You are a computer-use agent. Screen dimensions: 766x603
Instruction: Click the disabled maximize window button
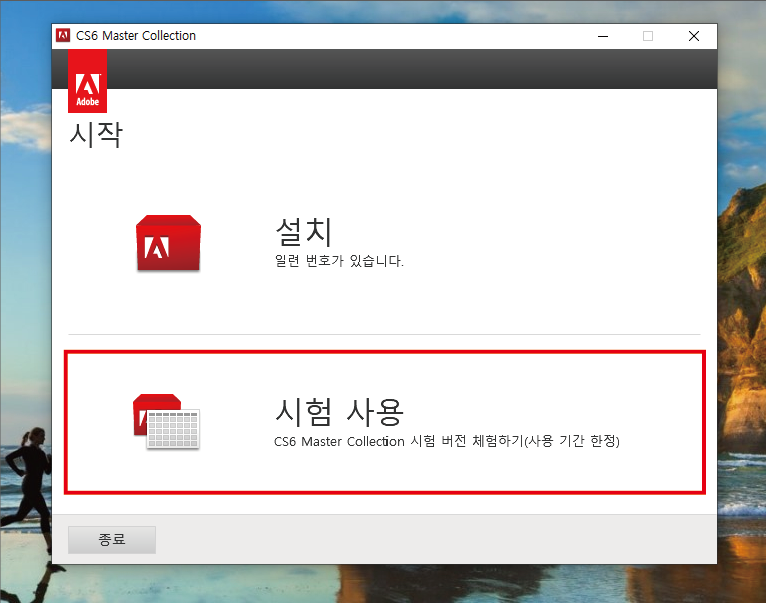[x=648, y=36]
